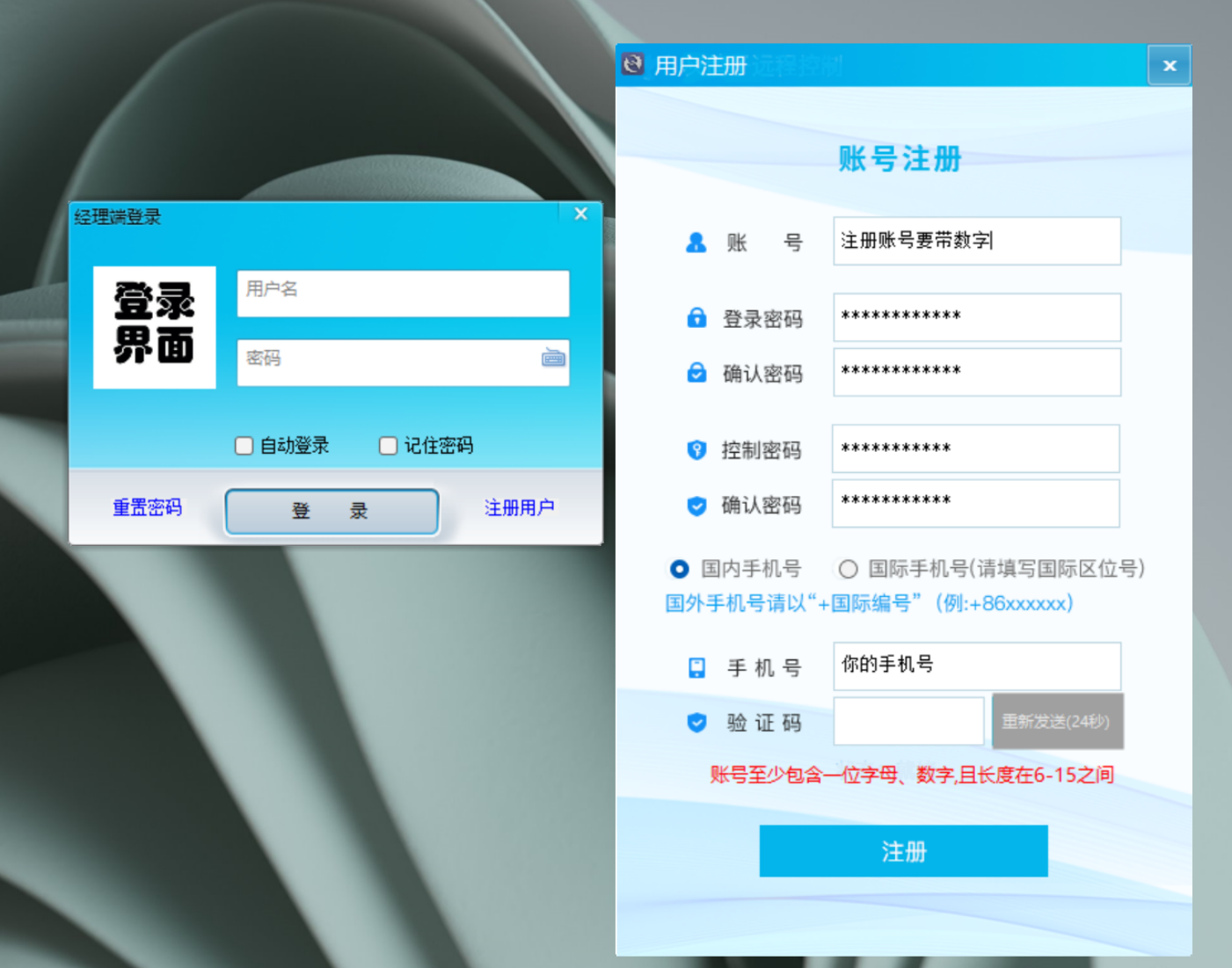Choose the 国际手机号 radio option
The image size is (1232, 968).
tap(848, 570)
